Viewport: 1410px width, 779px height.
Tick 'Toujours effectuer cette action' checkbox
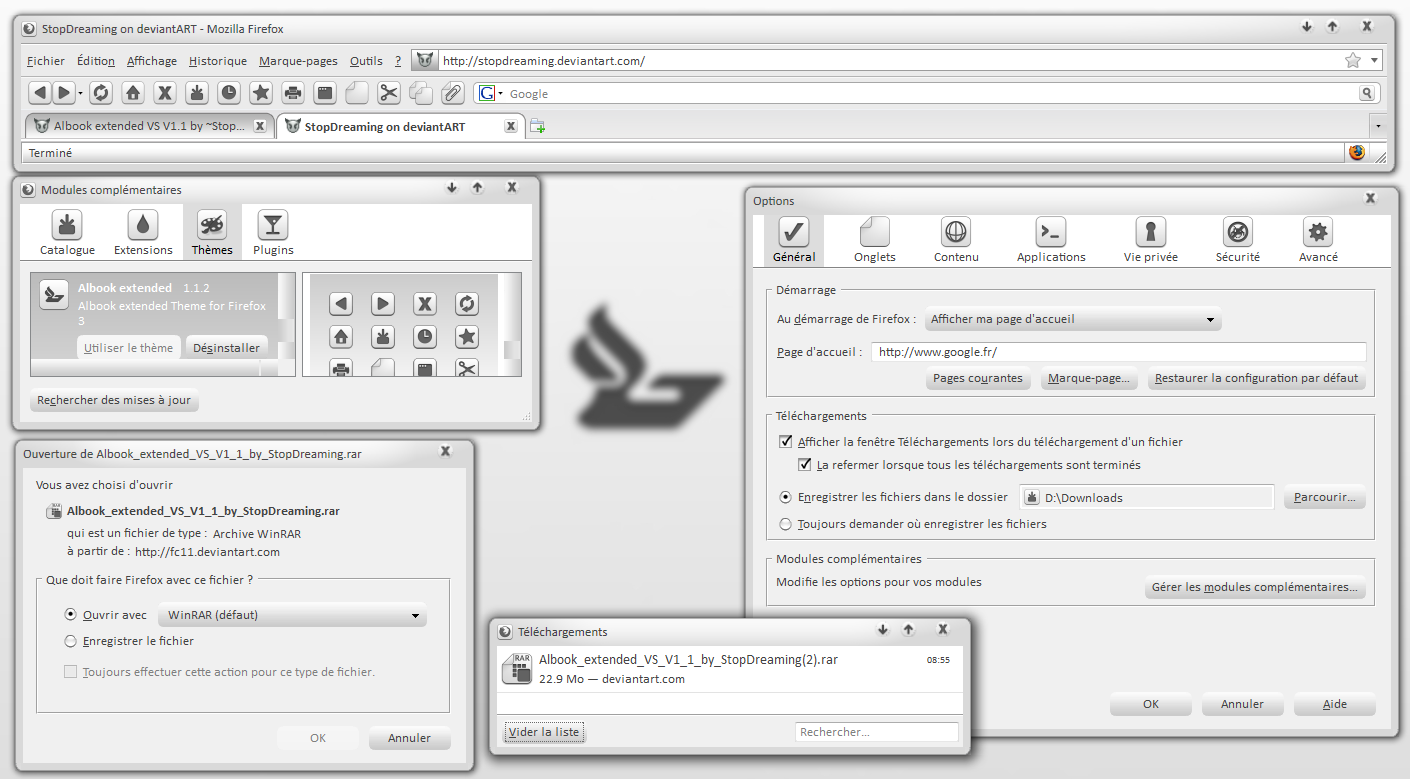[70, 672]
